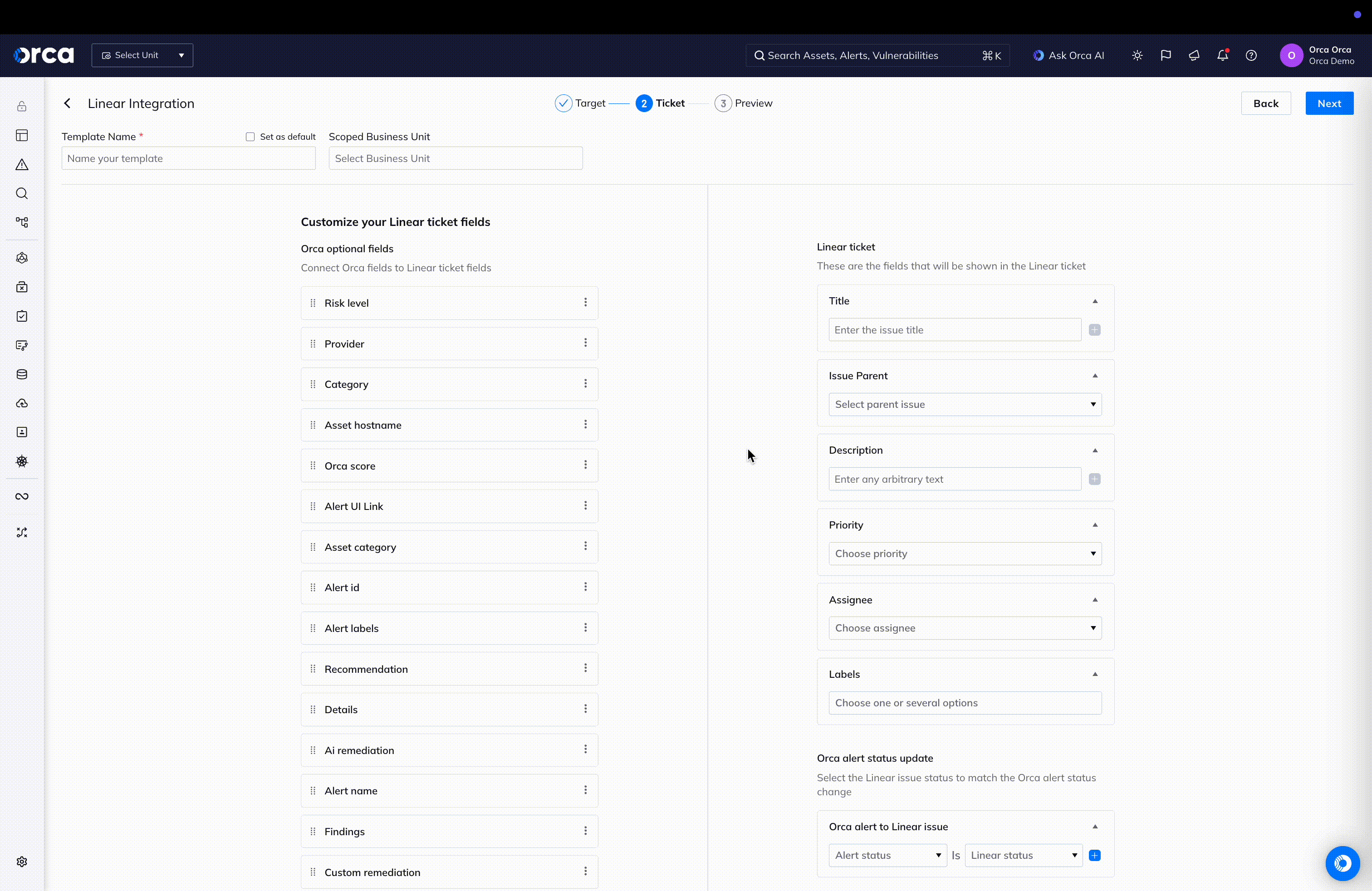Click Search Assets, Alerts, Vulnerabilities box
Screen dimensions: 1372x891
click(x=877, y=55)
